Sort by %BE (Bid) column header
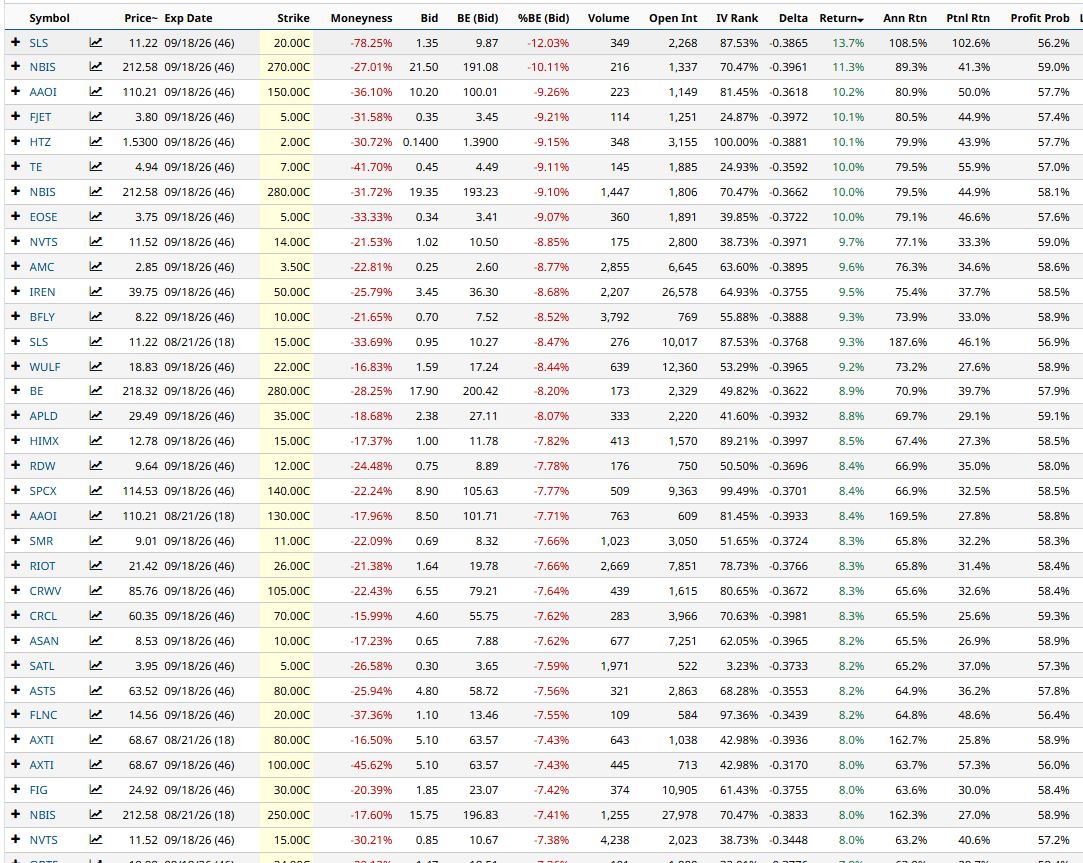Viewport: 1083px width, 863px height. pos(544,18)
